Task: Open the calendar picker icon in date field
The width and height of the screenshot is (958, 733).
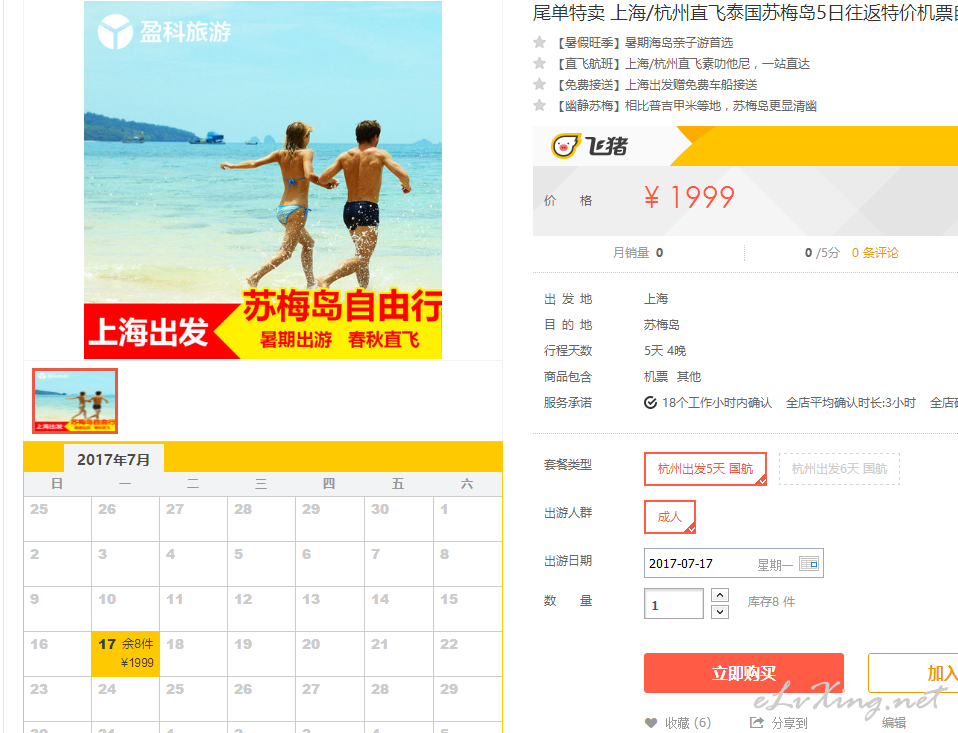Action: click(x=808, y=563)
